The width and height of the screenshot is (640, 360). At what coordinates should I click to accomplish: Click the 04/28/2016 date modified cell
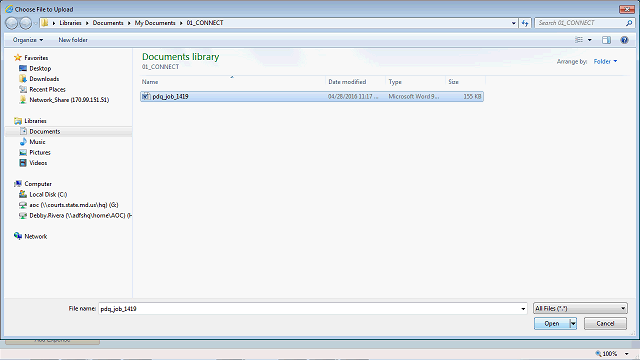point(353,96)
